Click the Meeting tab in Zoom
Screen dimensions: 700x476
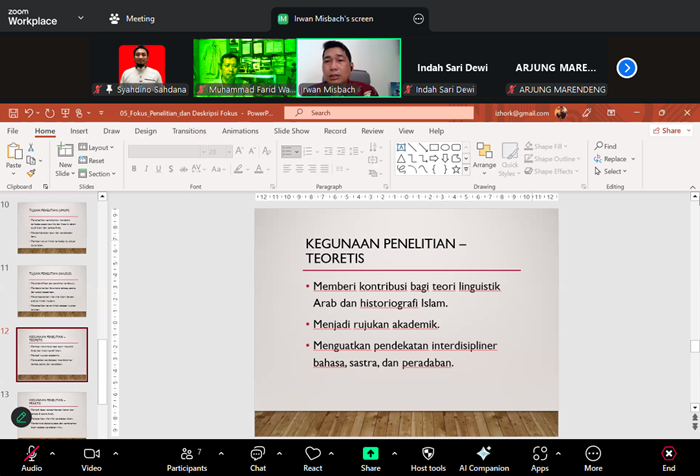point(132,19)
